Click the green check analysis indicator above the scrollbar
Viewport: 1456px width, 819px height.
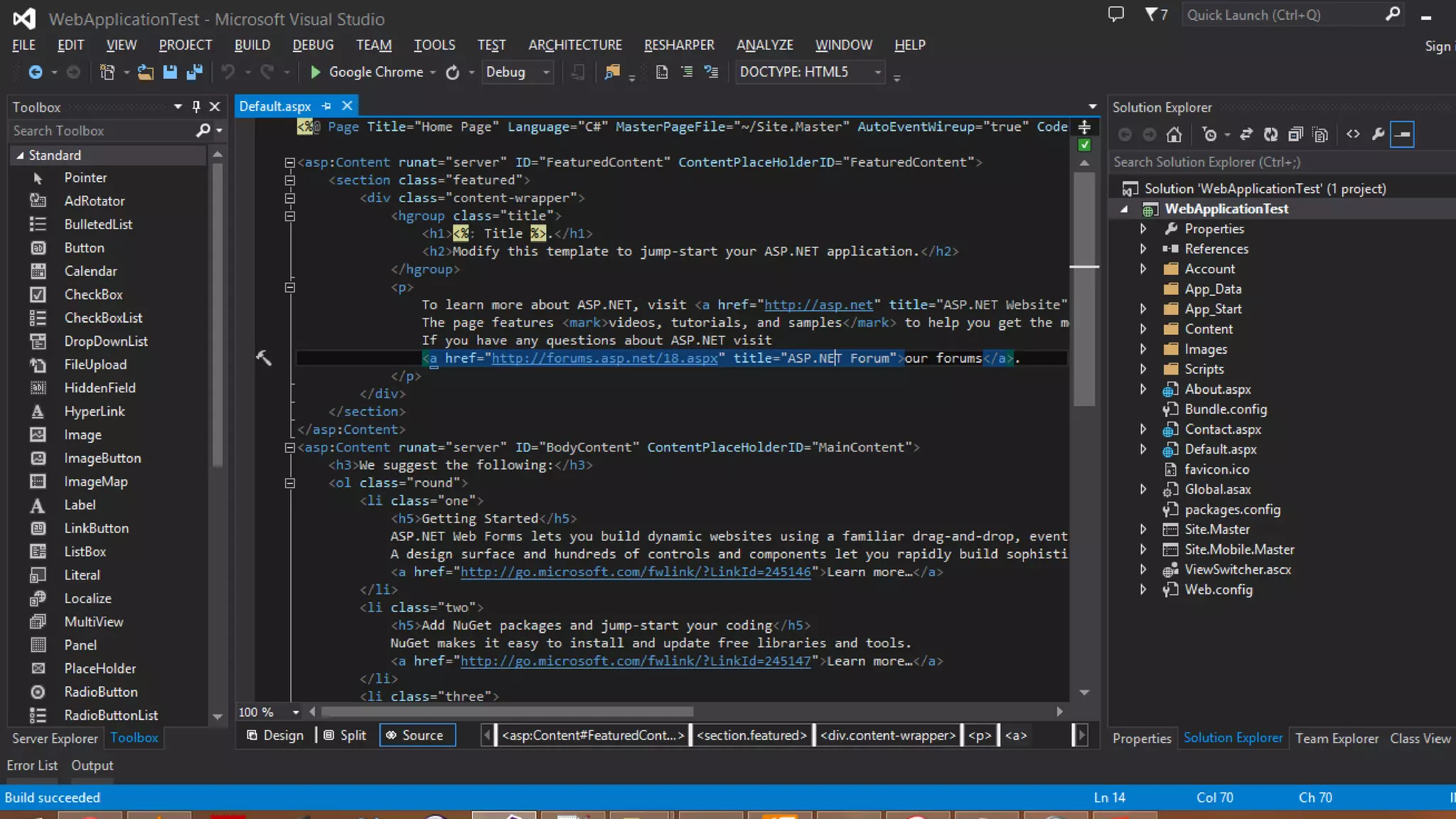coord(1084,145)
